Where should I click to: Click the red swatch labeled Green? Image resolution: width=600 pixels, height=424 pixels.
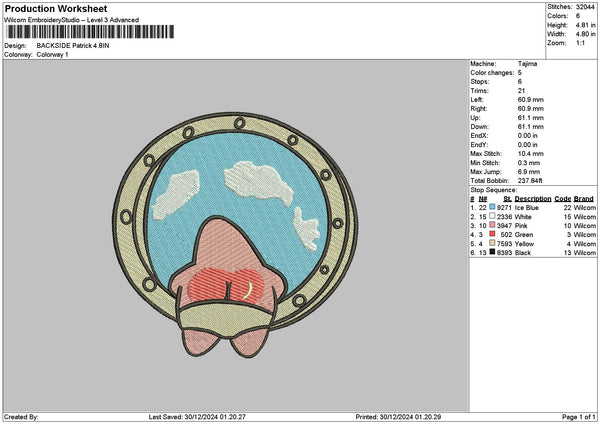pos(492,234)
